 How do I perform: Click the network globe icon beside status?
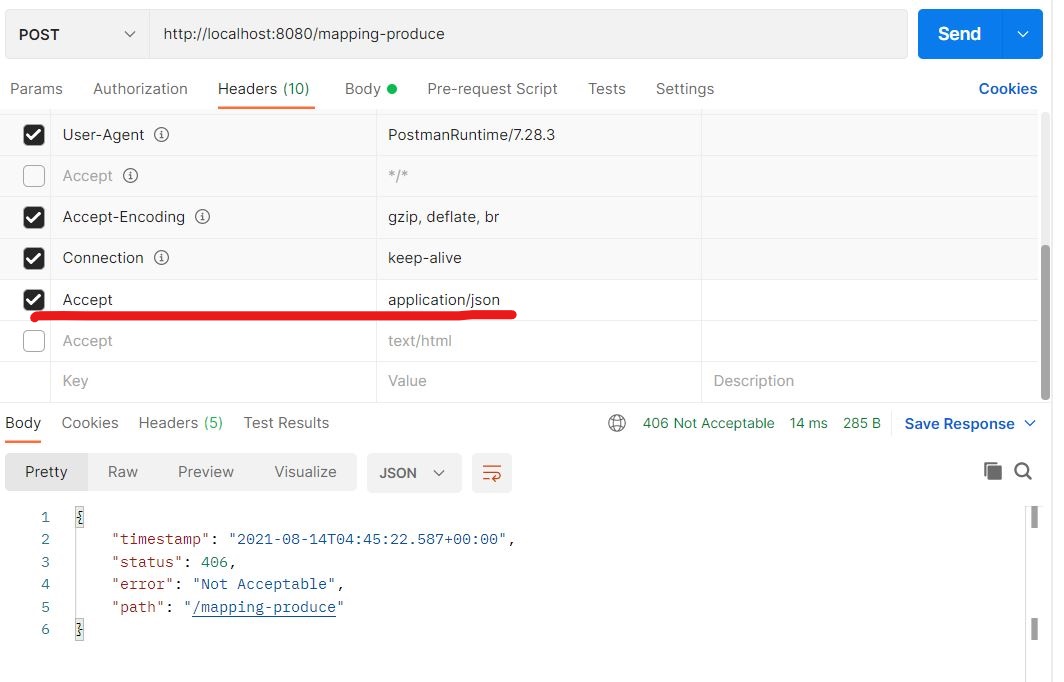[617, 423]
